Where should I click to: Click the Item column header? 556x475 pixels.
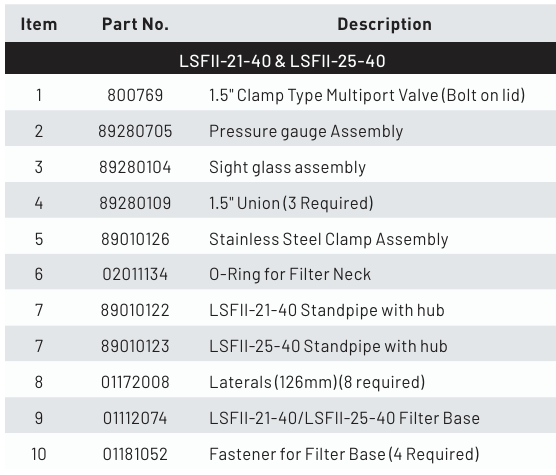click(x=39, y=24)
